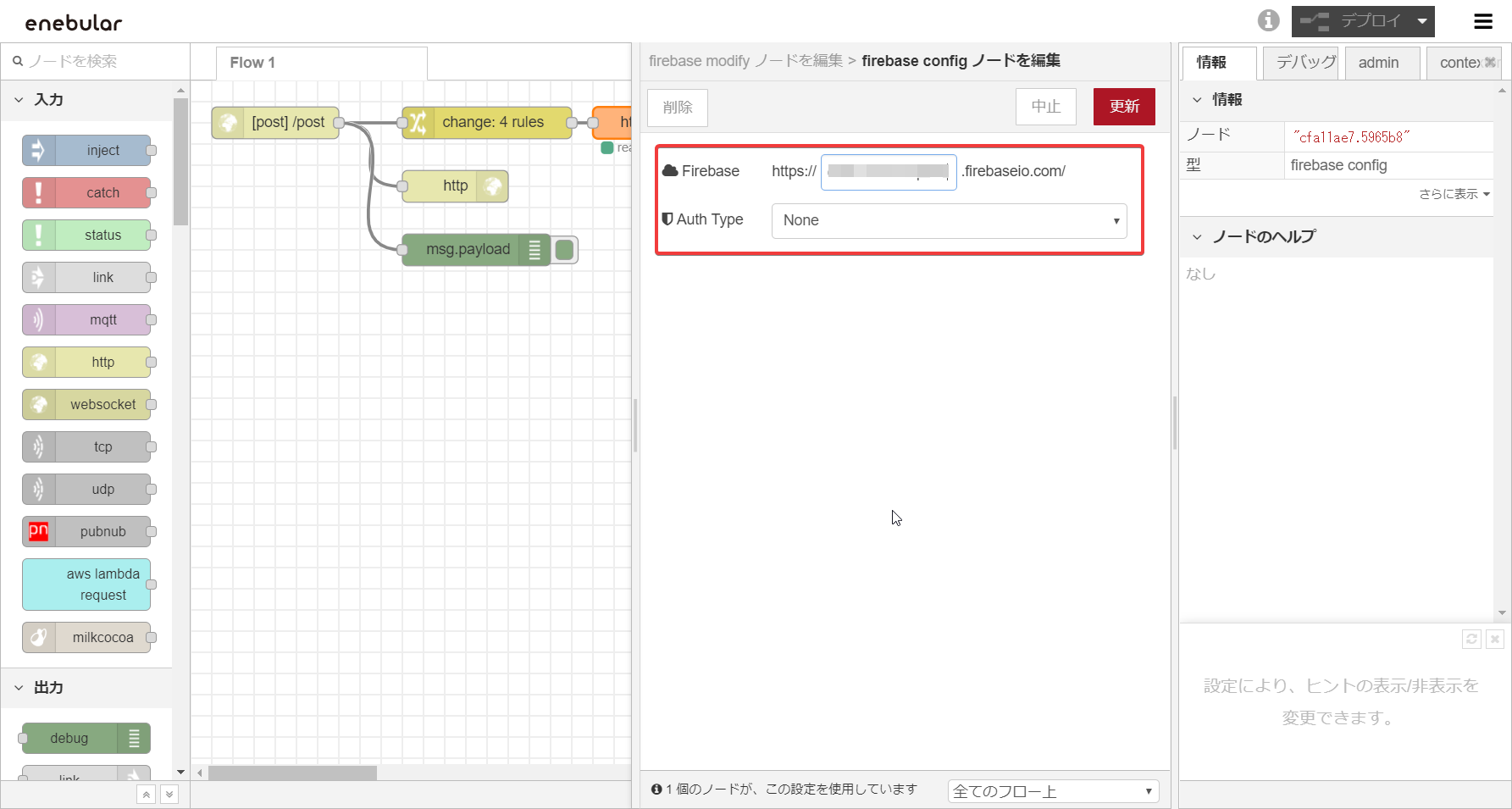Toggle debug output on the msg.payload node

[x=564, y=249]
